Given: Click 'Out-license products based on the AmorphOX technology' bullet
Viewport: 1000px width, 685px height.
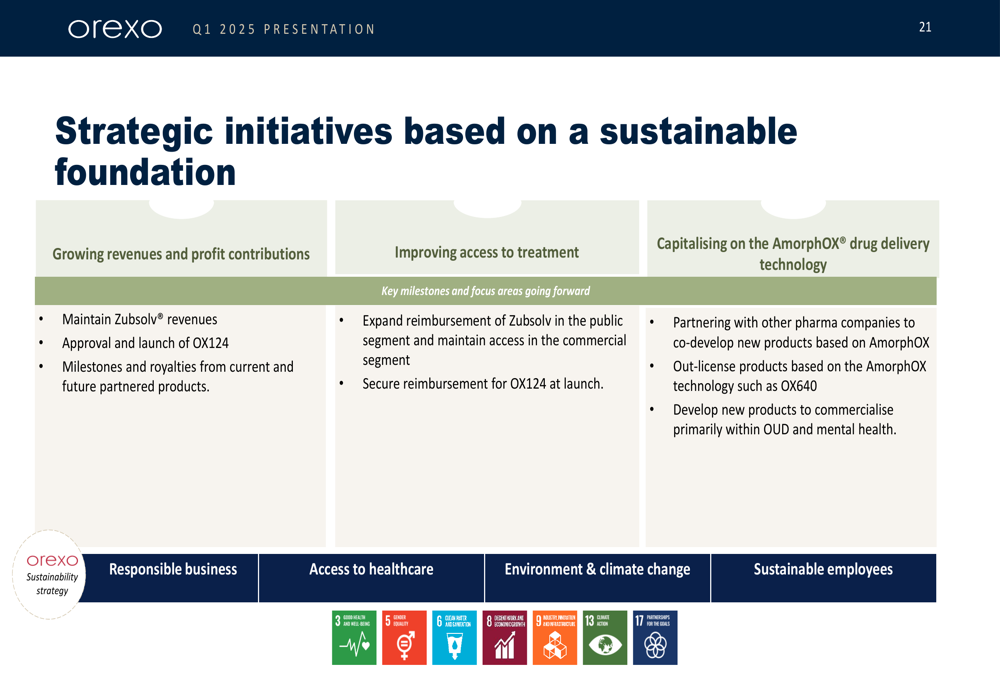Looking at the screenshot, I should point(800,376).
